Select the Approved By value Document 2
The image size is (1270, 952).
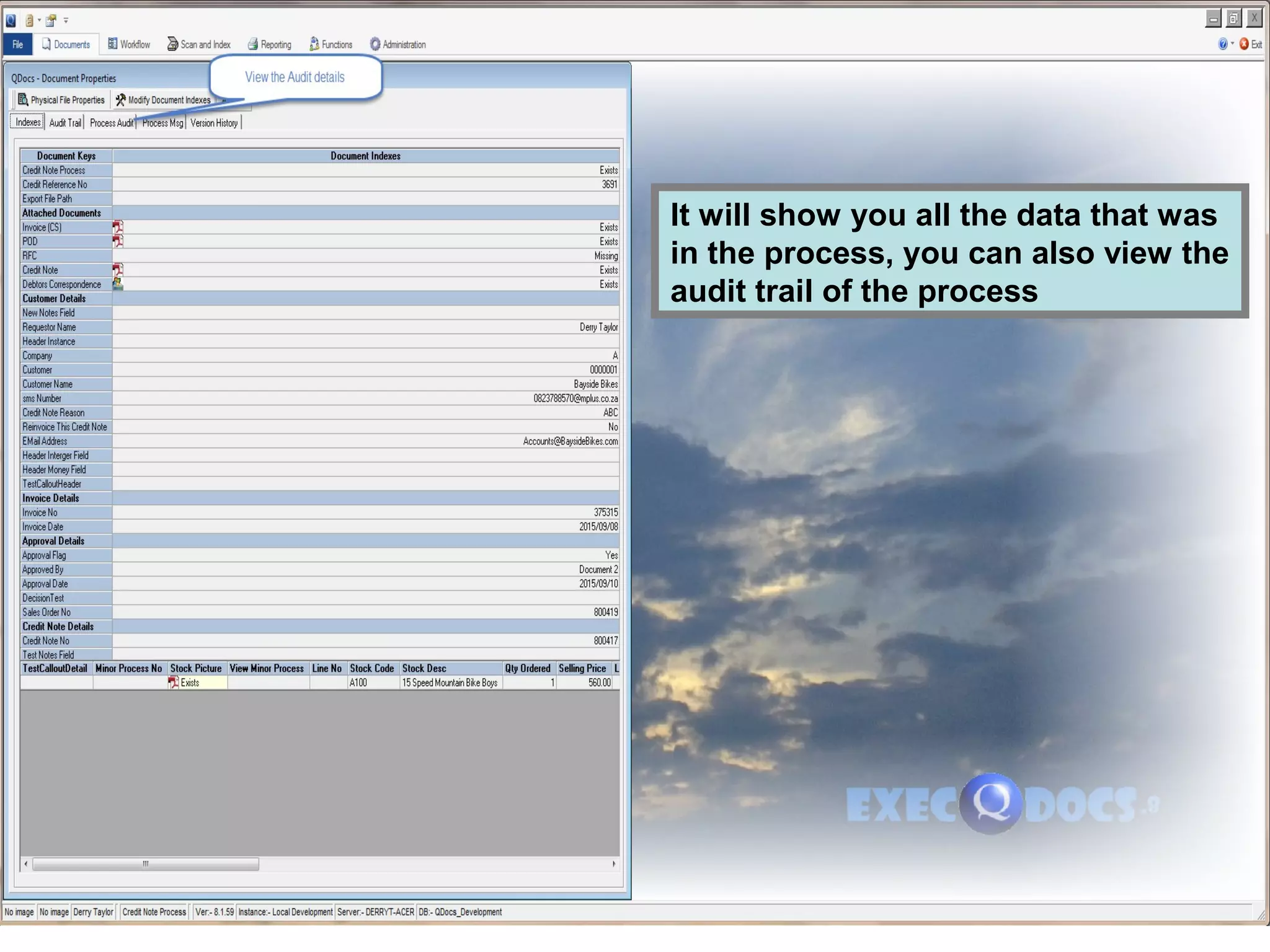click(598, 570)
